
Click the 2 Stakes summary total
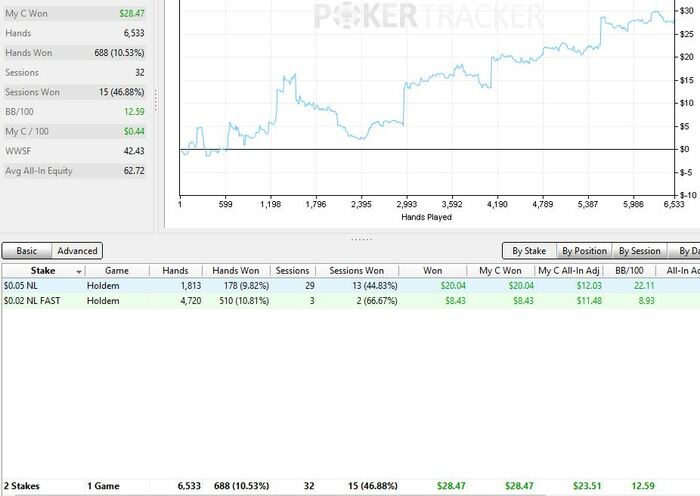point(22,486)
